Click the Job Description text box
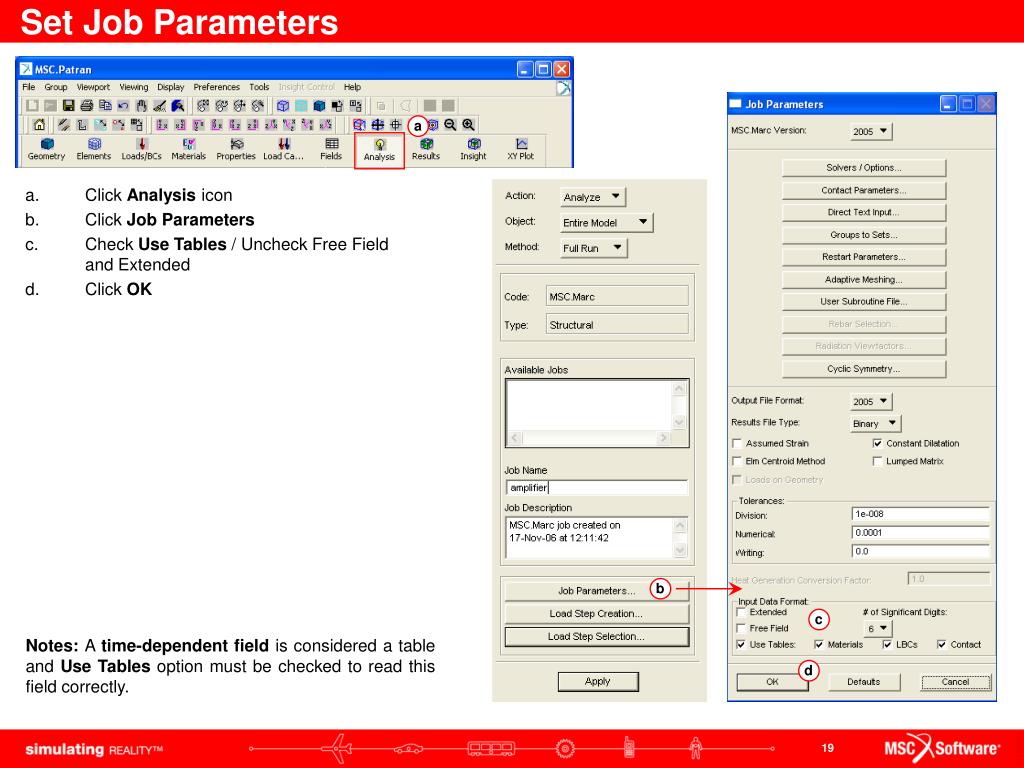Image resolution: width=1024 pixels, height=768 pixels. pos(597,538)
